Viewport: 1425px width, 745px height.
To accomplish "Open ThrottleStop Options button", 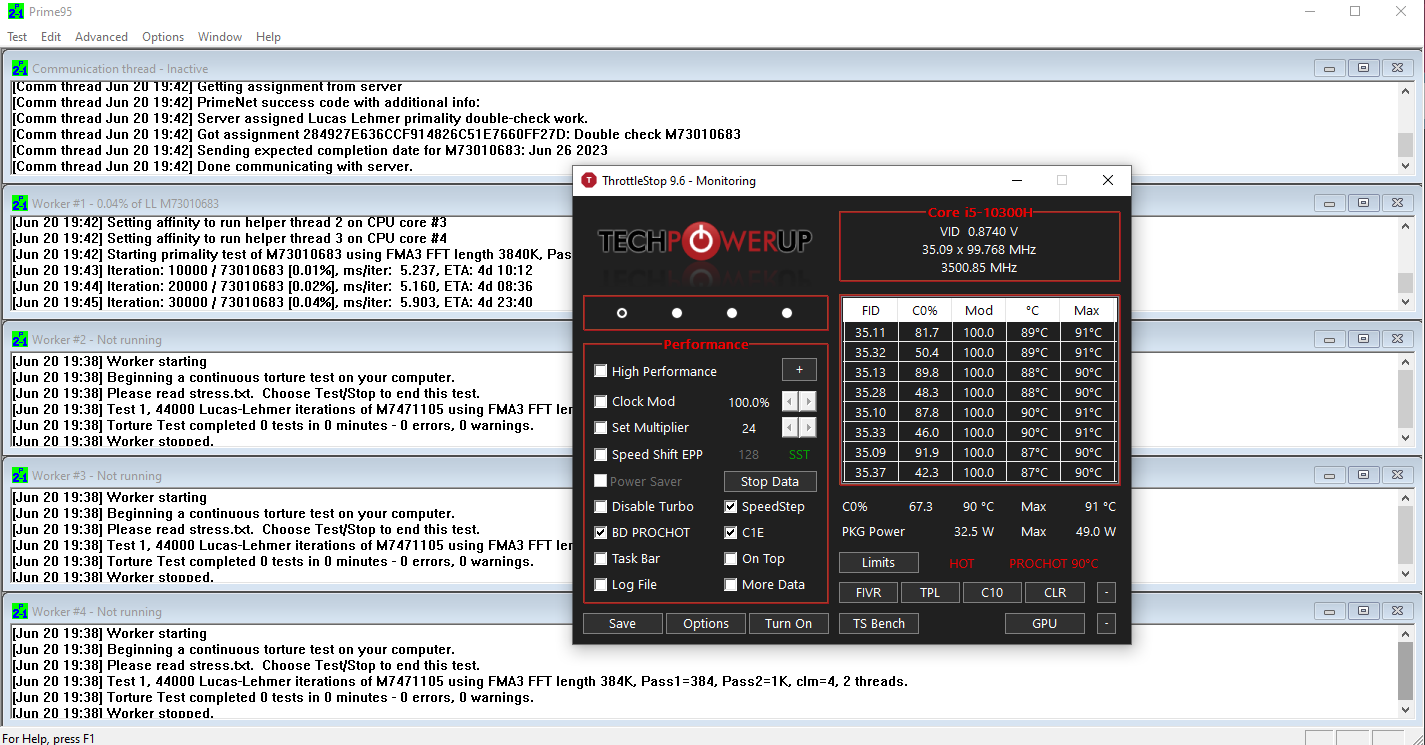I will click(x=706, y=623).
